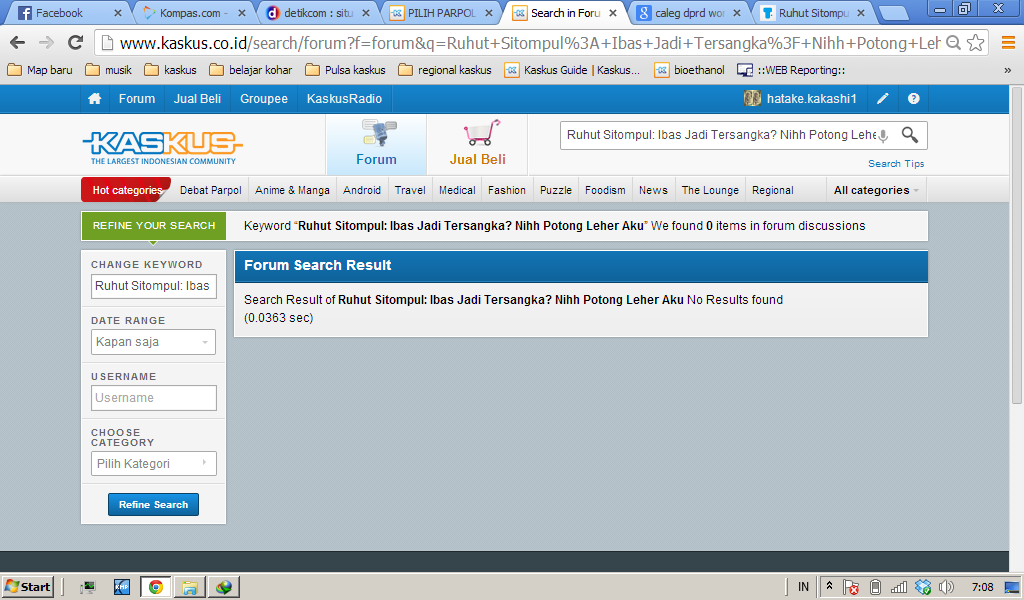Reload the page with refresh icon

[x=76, y=43]
